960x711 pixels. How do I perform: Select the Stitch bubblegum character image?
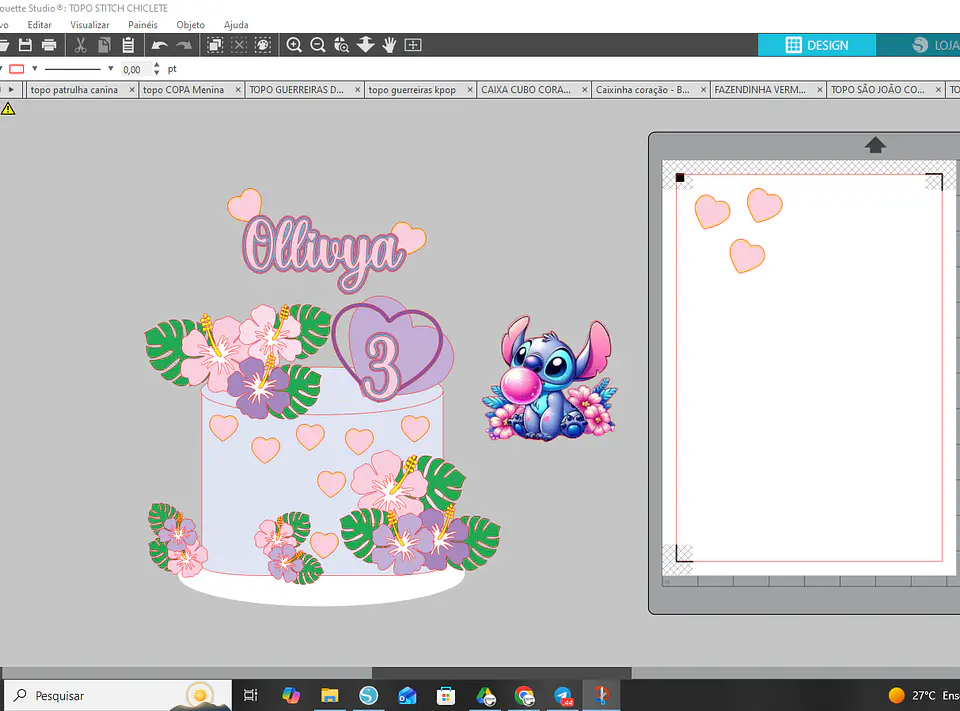[549, 380]
